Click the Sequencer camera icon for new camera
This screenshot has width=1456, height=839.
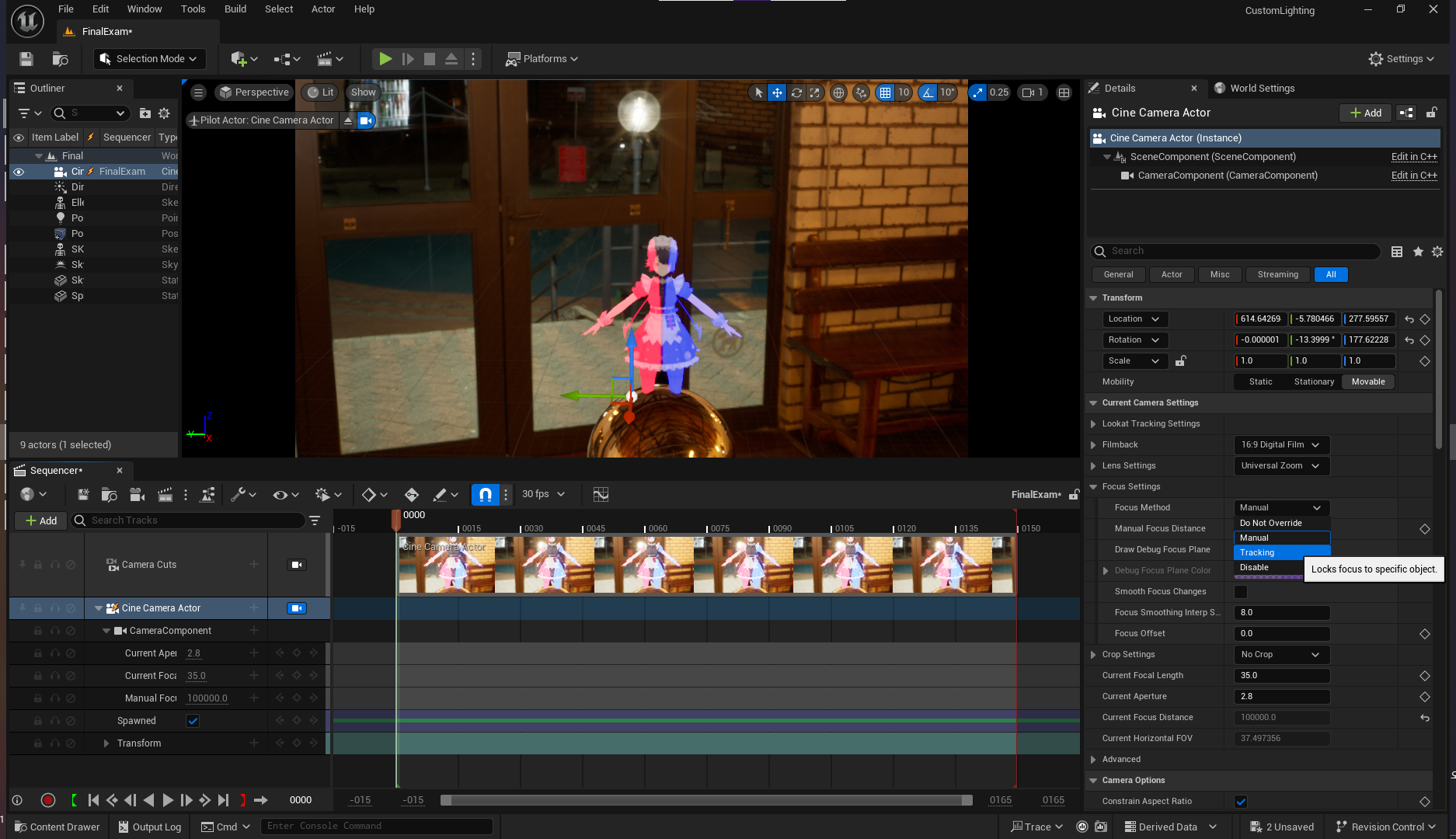click(137, 495)
